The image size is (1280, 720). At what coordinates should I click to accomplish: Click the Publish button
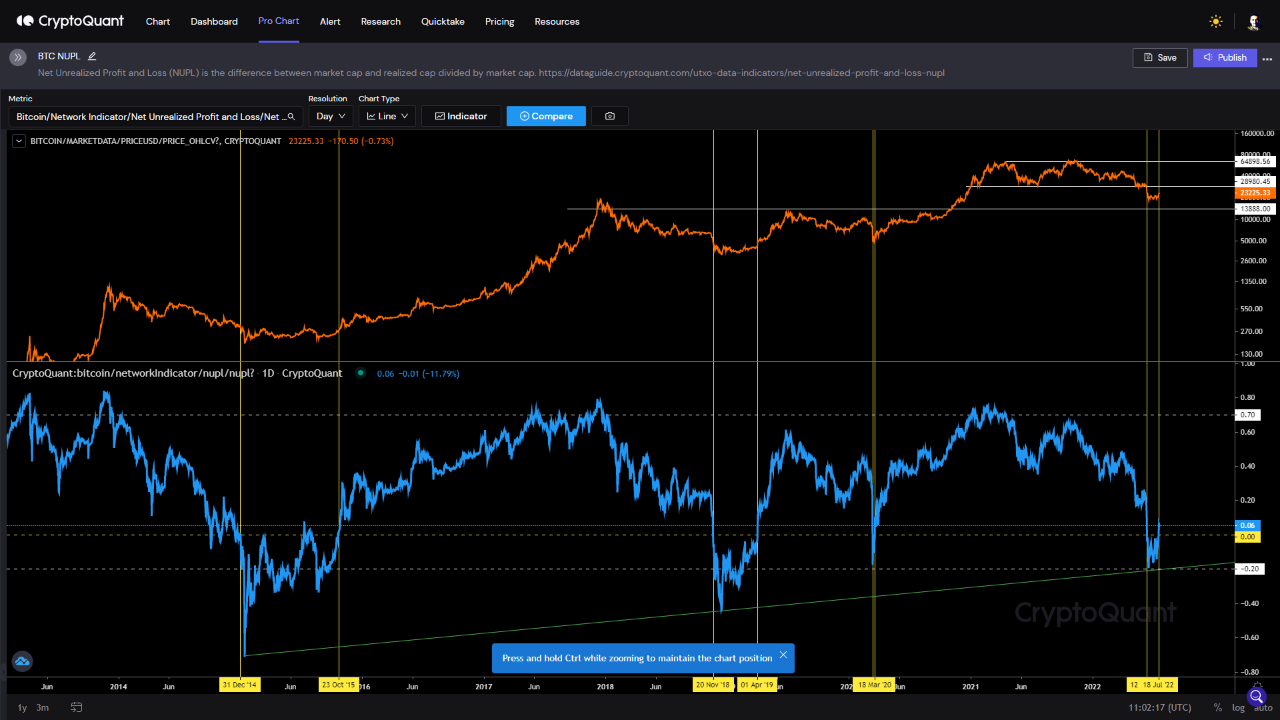coord(1224,57)
